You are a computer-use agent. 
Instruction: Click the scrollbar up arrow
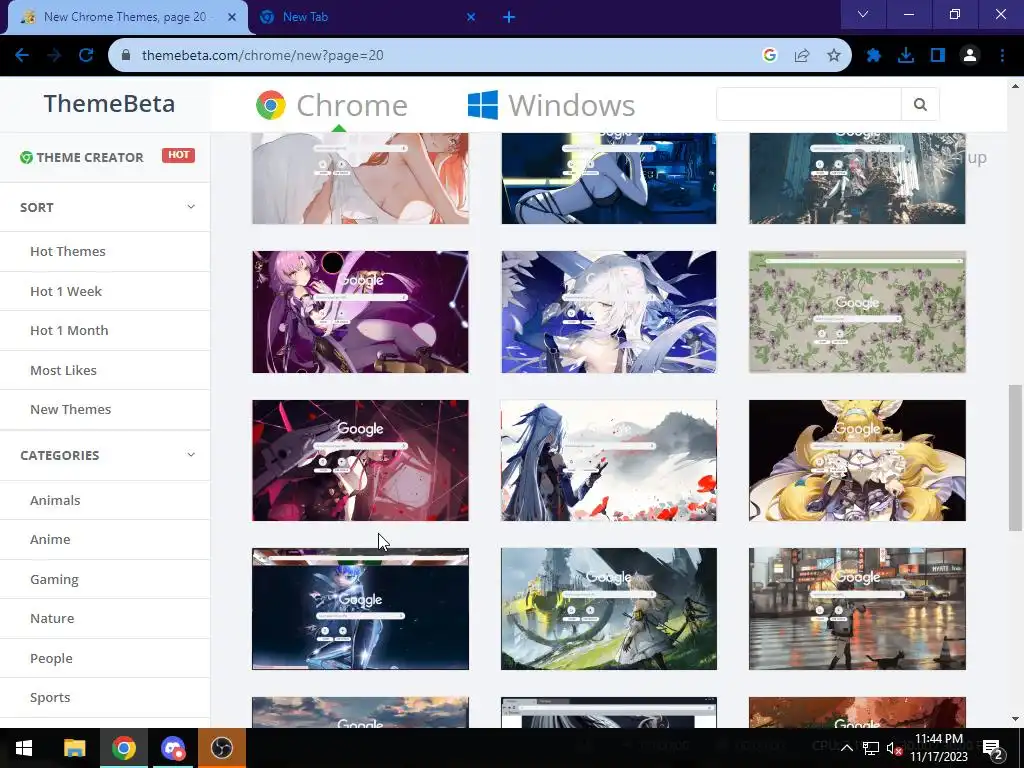point(1015,86)
